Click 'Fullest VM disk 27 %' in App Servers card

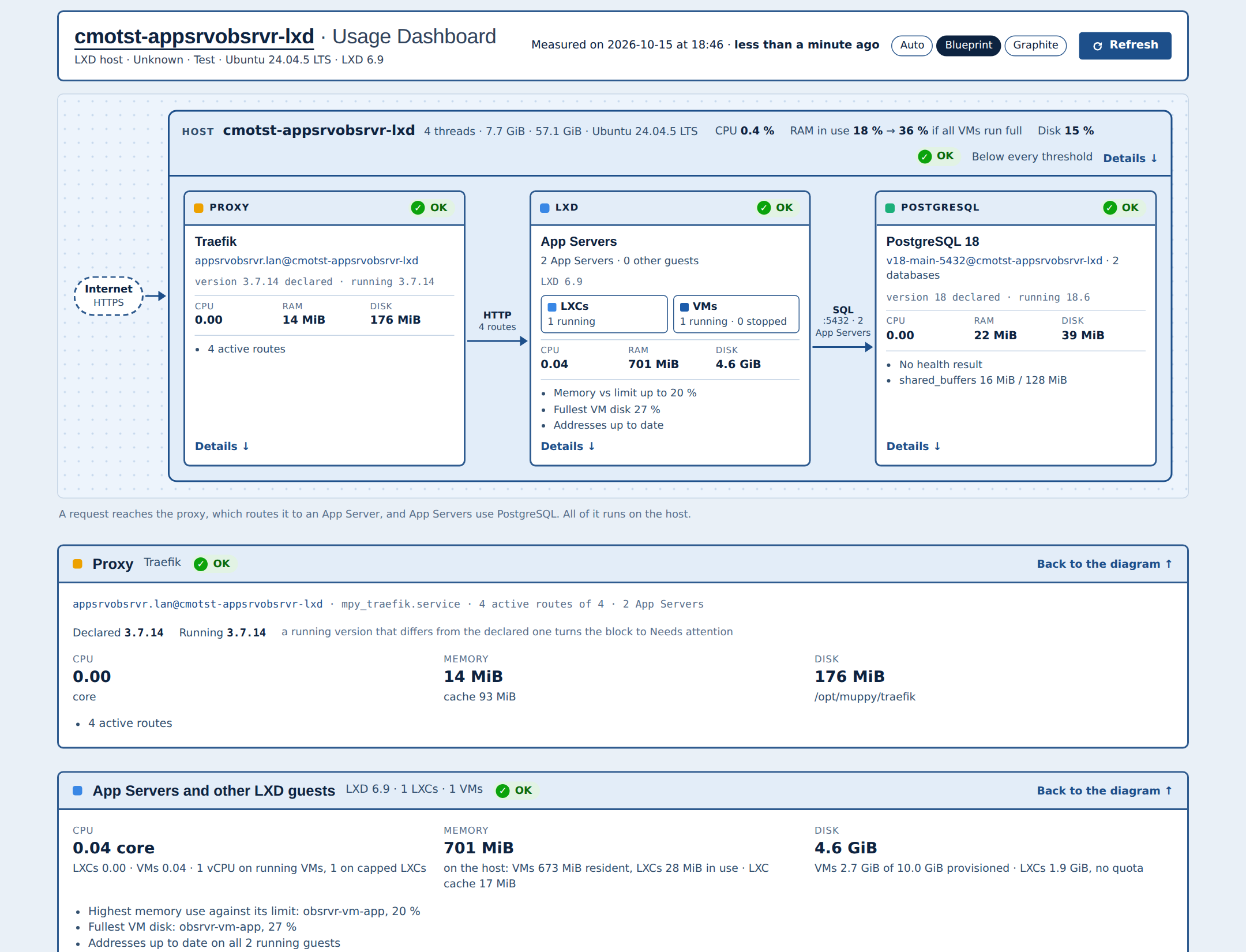pyautogui.click(x=607, y=409)
